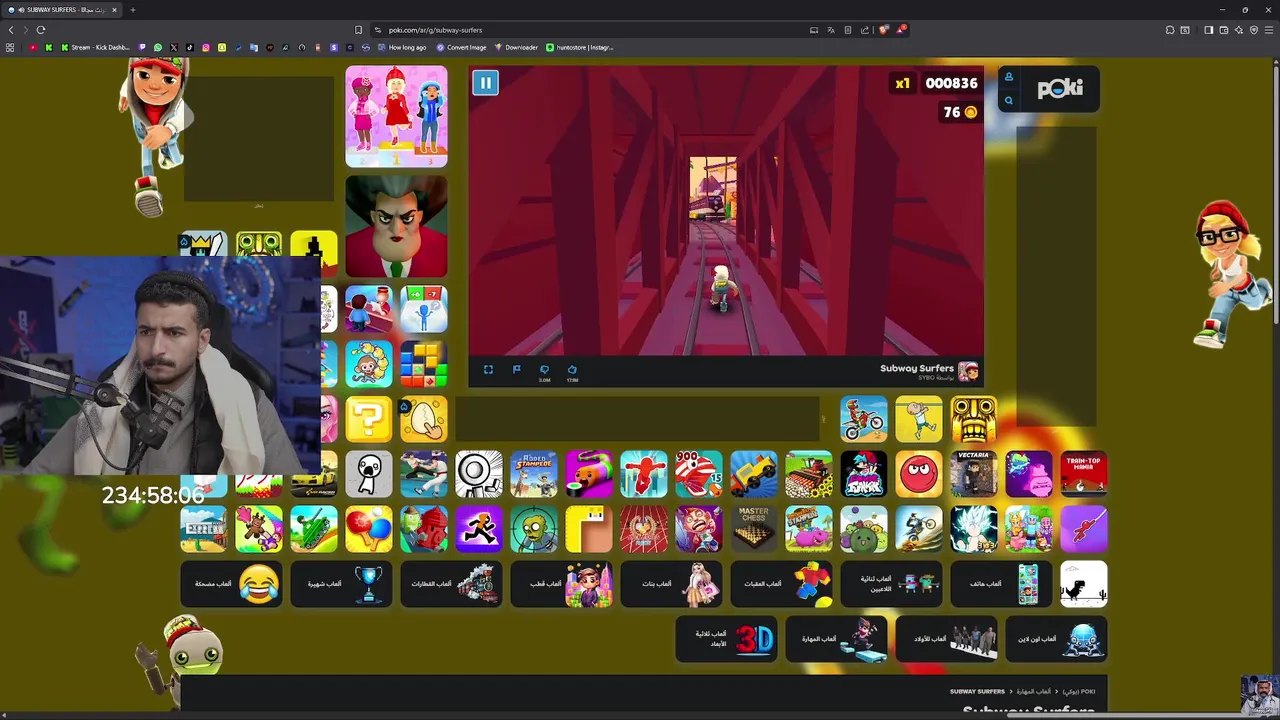Open the TikTok bookmark icon

pos(190,47)
